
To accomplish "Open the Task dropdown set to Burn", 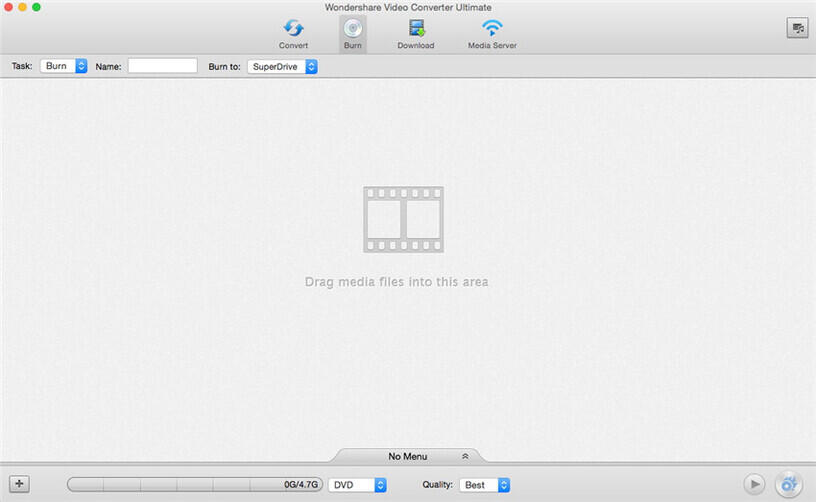I will 63,66.
